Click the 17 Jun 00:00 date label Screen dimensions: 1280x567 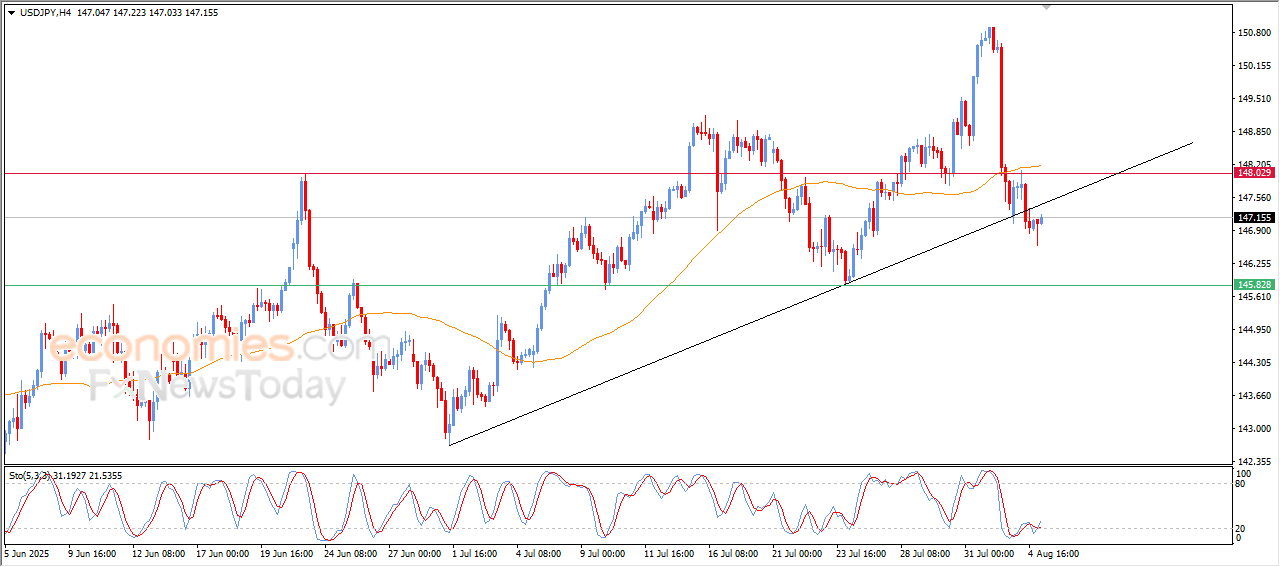click(222, 553)
